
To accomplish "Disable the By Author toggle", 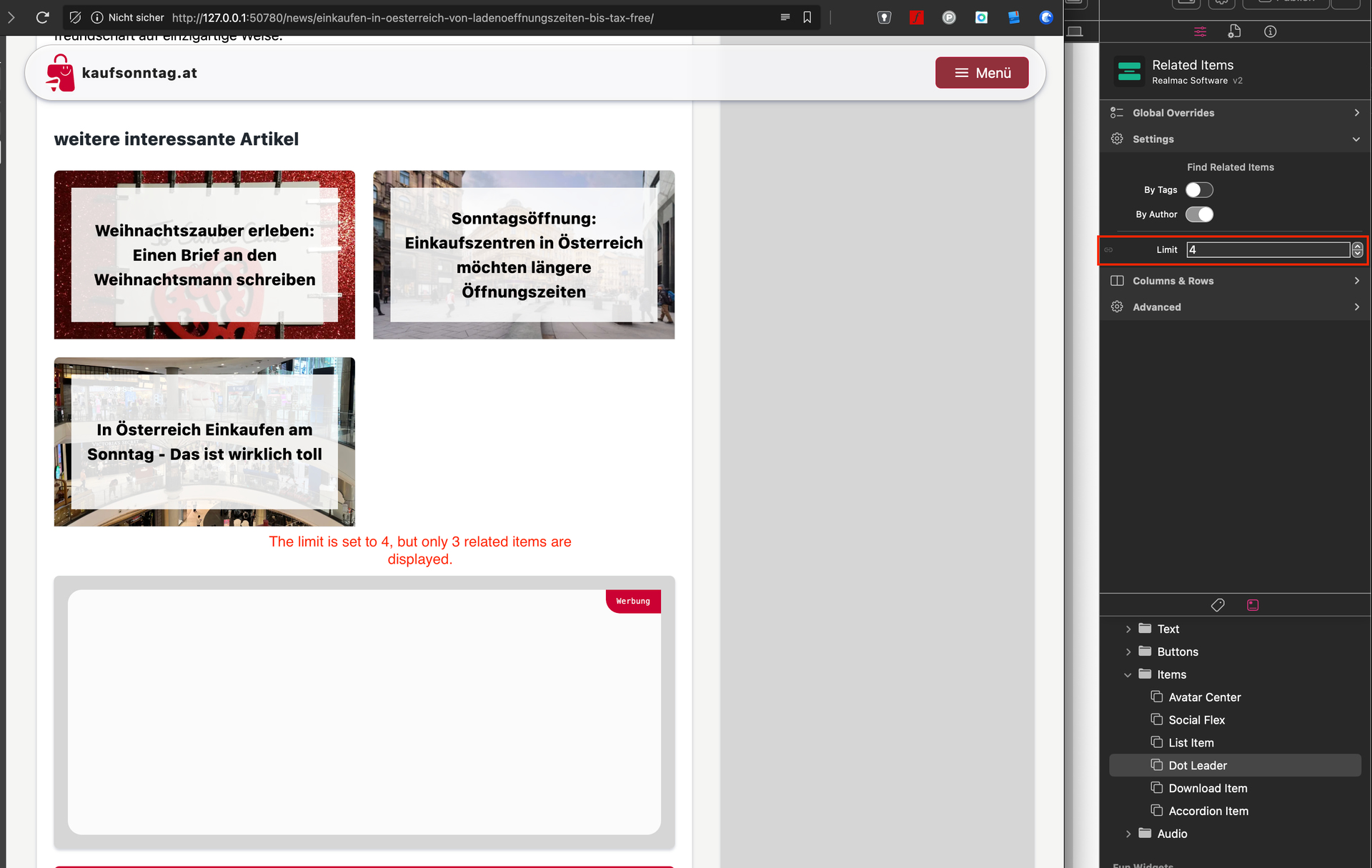I will (x=1199, y=214).
